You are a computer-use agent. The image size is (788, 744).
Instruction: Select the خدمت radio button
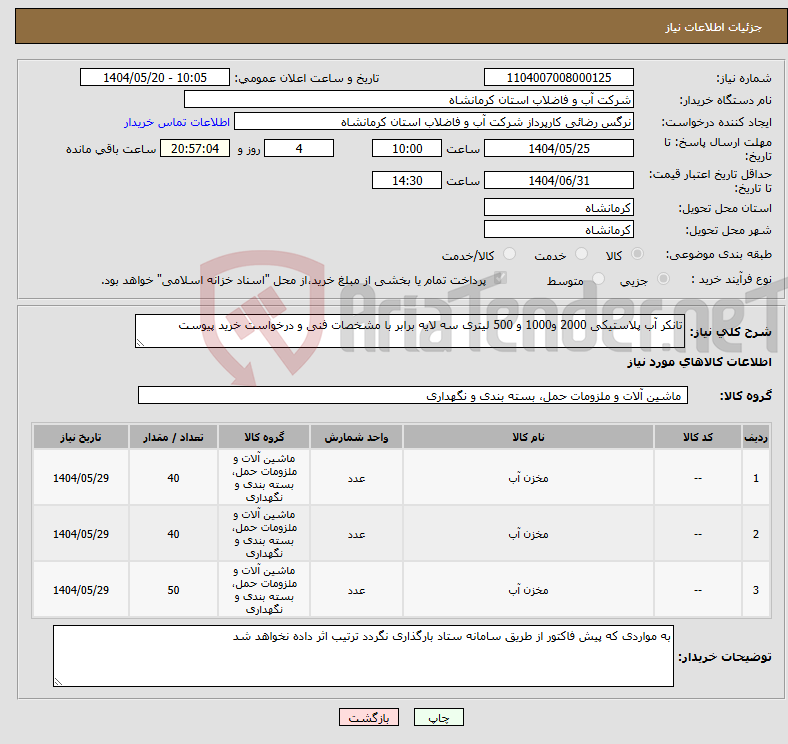point(581,254)
